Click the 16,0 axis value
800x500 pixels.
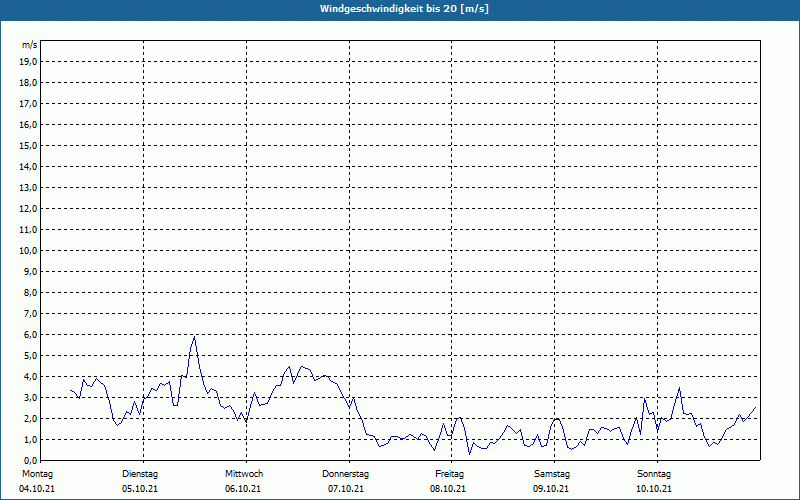(x=28, y=124)
